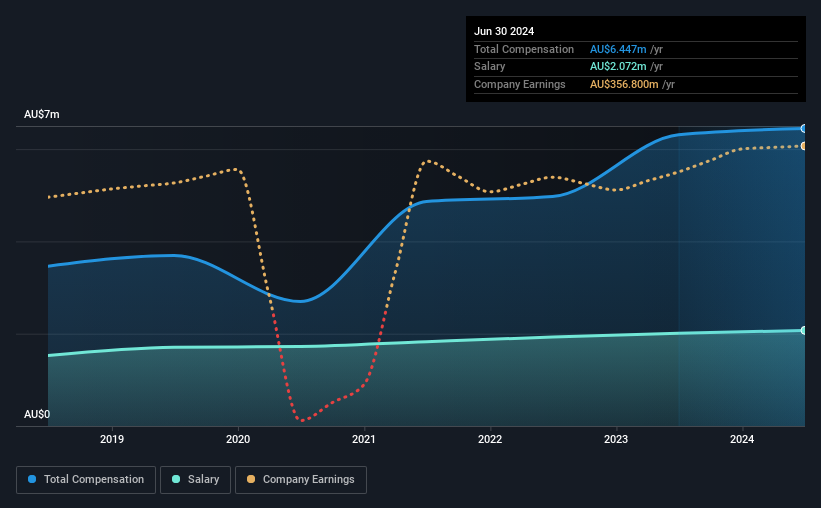Click the tooltip Salary row label
Image resolution: width=821 pixels, height=508 pixels.
click(490, 67)
